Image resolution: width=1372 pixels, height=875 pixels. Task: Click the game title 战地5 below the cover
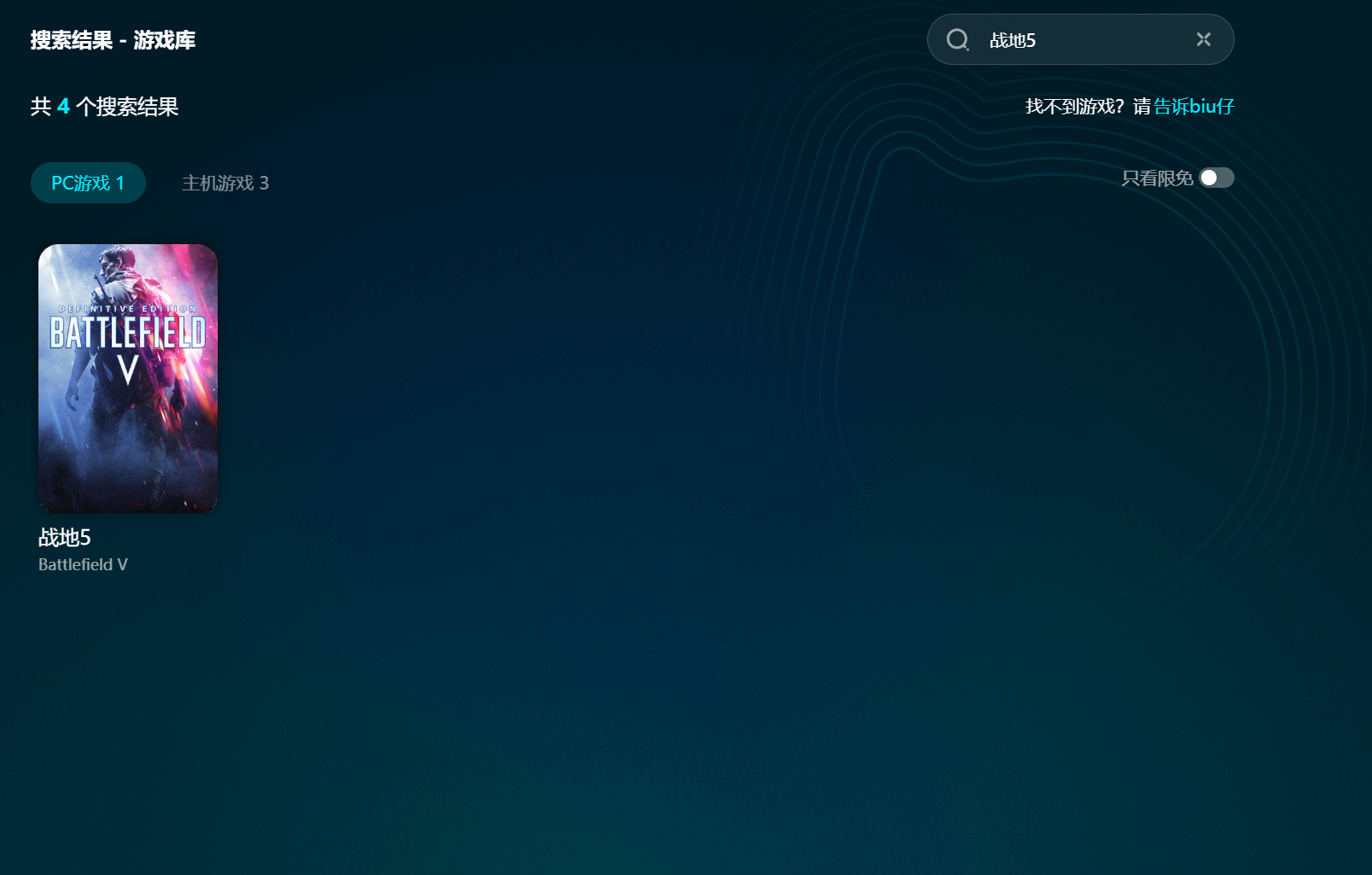click(65, 537)
